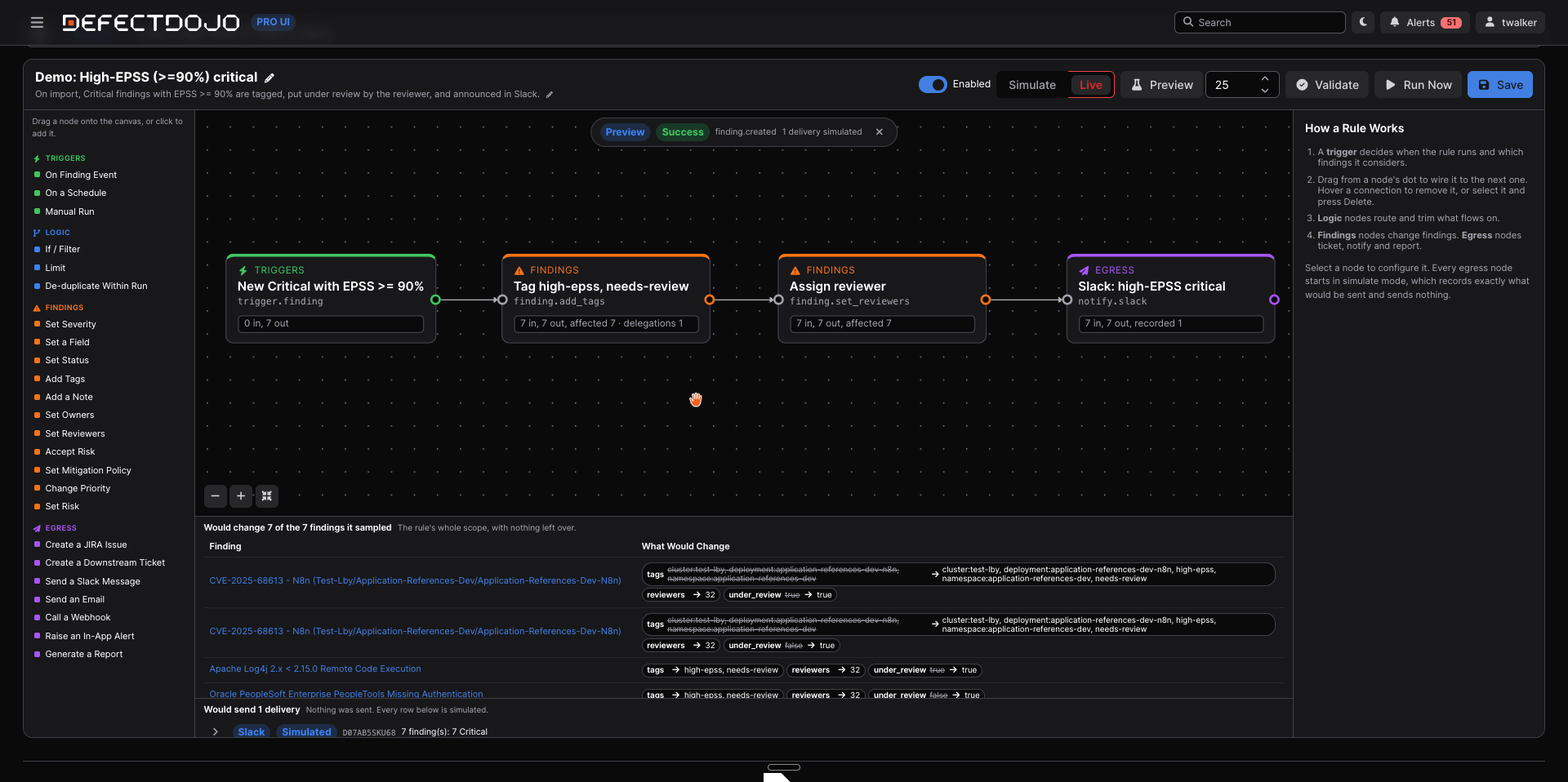
Task: Switch rule mode to Simulate
Action: (x=1032, y=85)
